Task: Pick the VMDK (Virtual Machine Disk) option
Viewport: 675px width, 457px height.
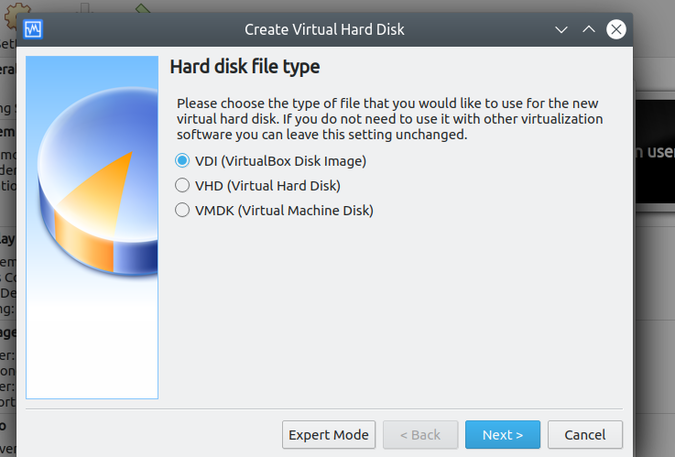Action: coord(182,210)
